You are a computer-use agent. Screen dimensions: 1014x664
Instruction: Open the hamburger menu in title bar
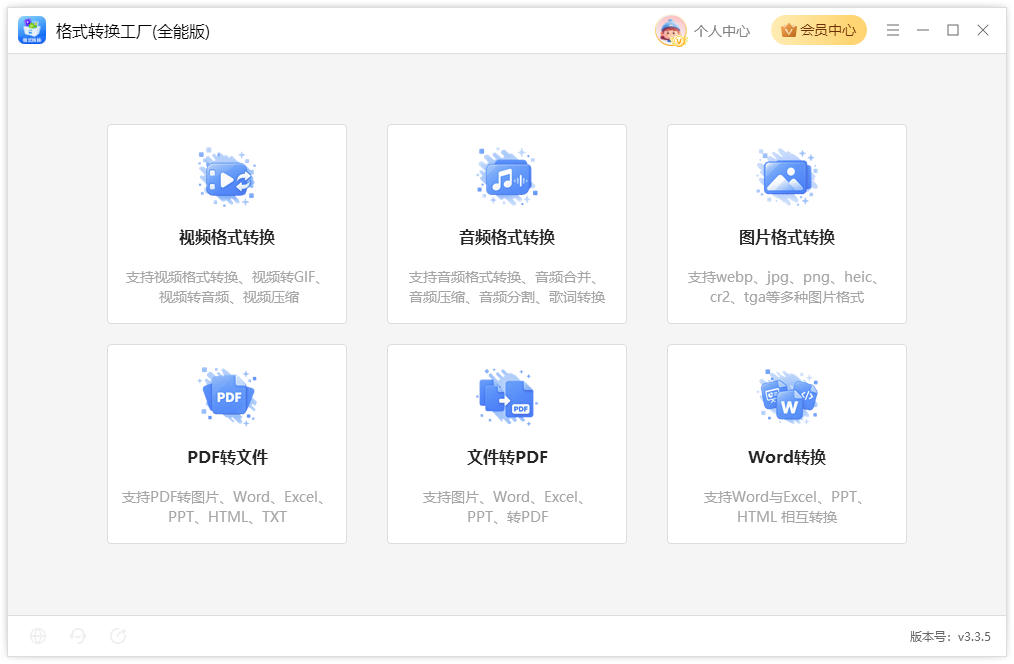pyautogui.click(x=892, y=30)
